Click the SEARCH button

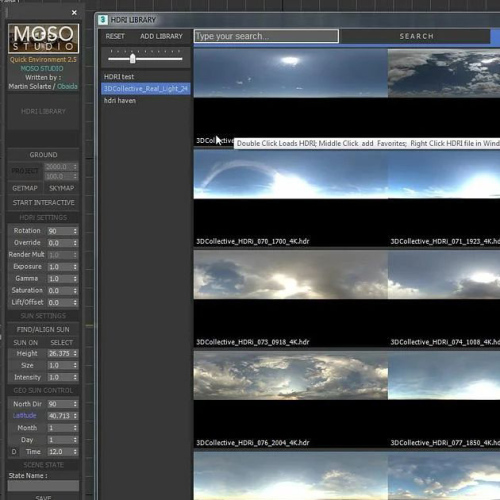[416, 36]
